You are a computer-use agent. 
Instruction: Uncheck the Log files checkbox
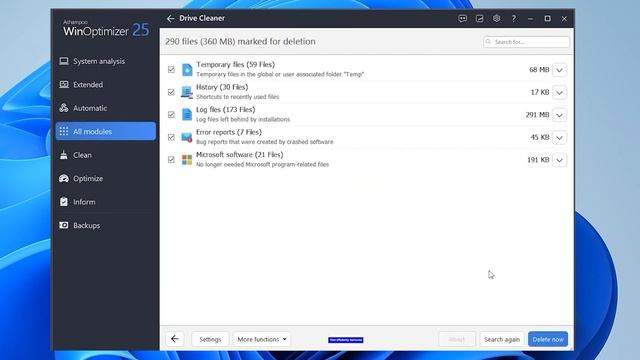[x=171, y=115]
